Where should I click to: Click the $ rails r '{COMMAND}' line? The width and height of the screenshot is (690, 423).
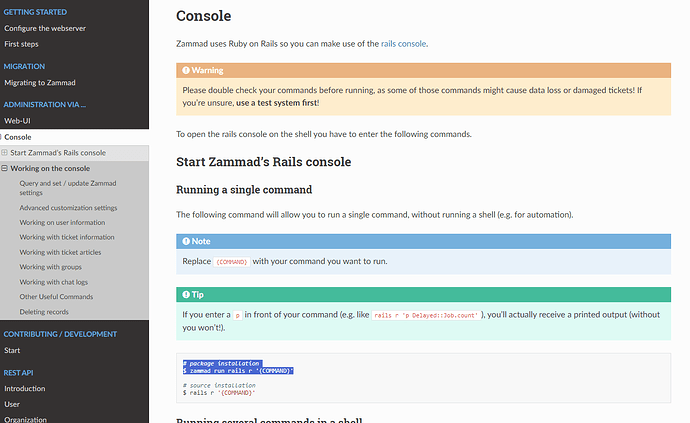point(219,393)
